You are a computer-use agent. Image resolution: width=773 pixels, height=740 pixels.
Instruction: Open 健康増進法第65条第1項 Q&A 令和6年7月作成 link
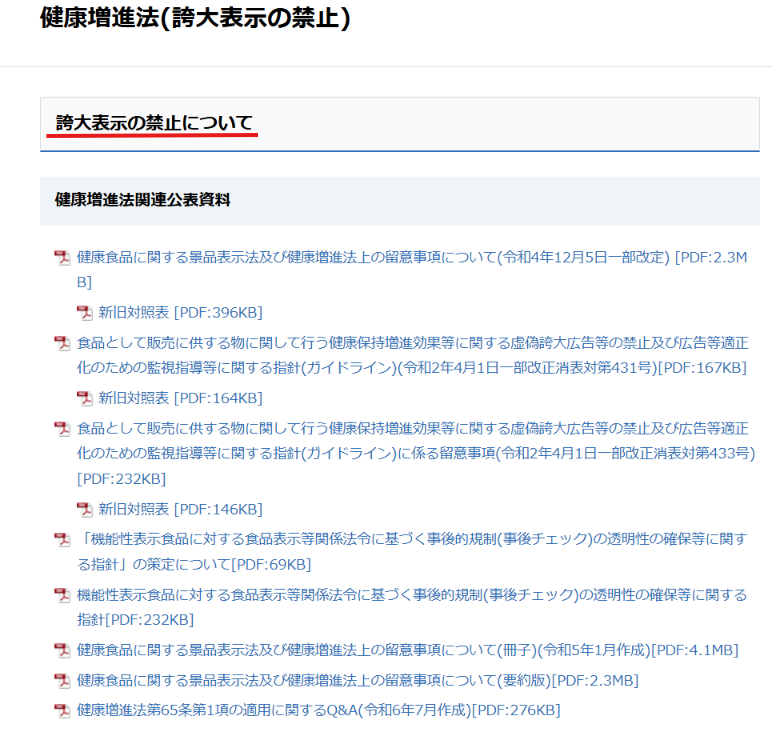[318, 710]
